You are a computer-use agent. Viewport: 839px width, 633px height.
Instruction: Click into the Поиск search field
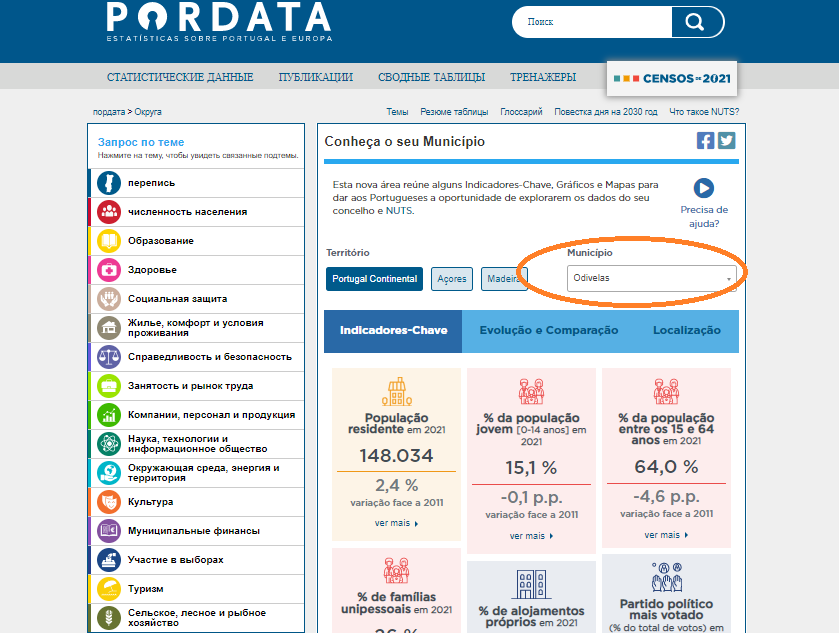tap(592, 22)
